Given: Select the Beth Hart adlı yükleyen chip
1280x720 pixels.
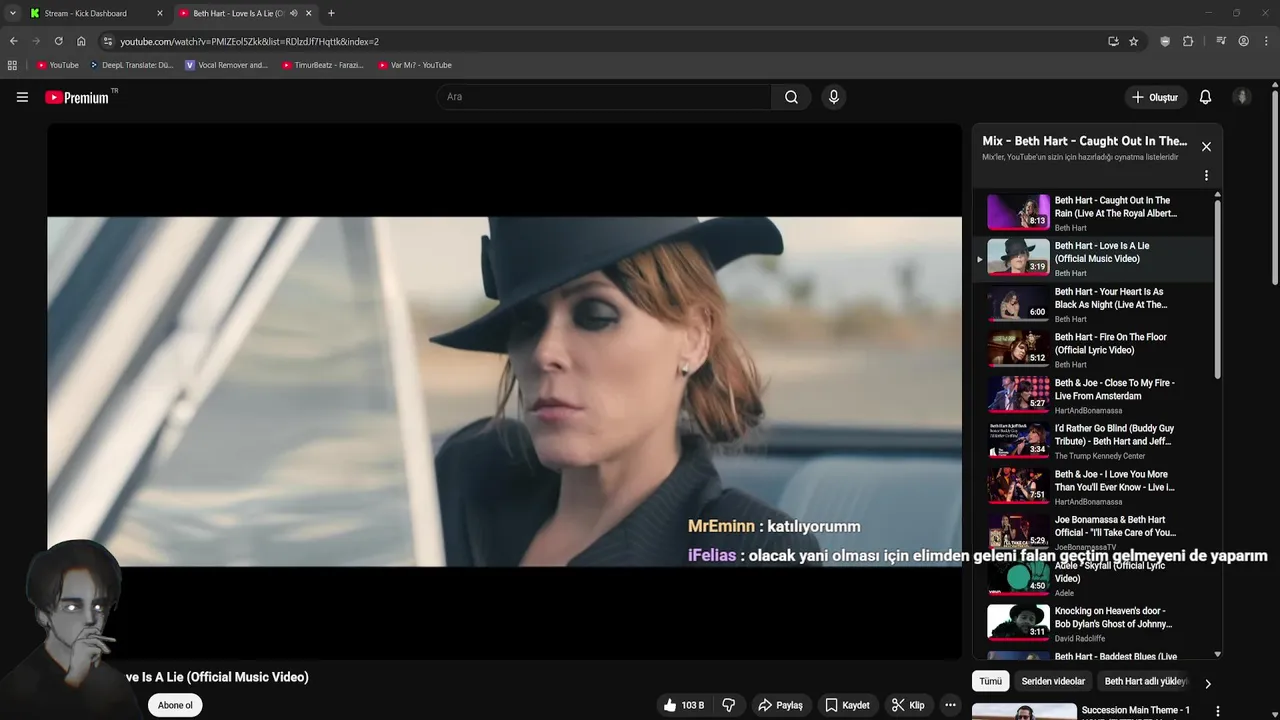Looking at the screenshot, I should point(1146,681).
